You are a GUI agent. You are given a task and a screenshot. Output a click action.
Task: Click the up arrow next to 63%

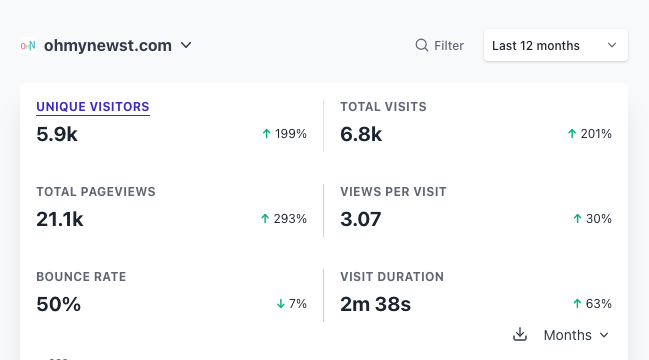577,304
